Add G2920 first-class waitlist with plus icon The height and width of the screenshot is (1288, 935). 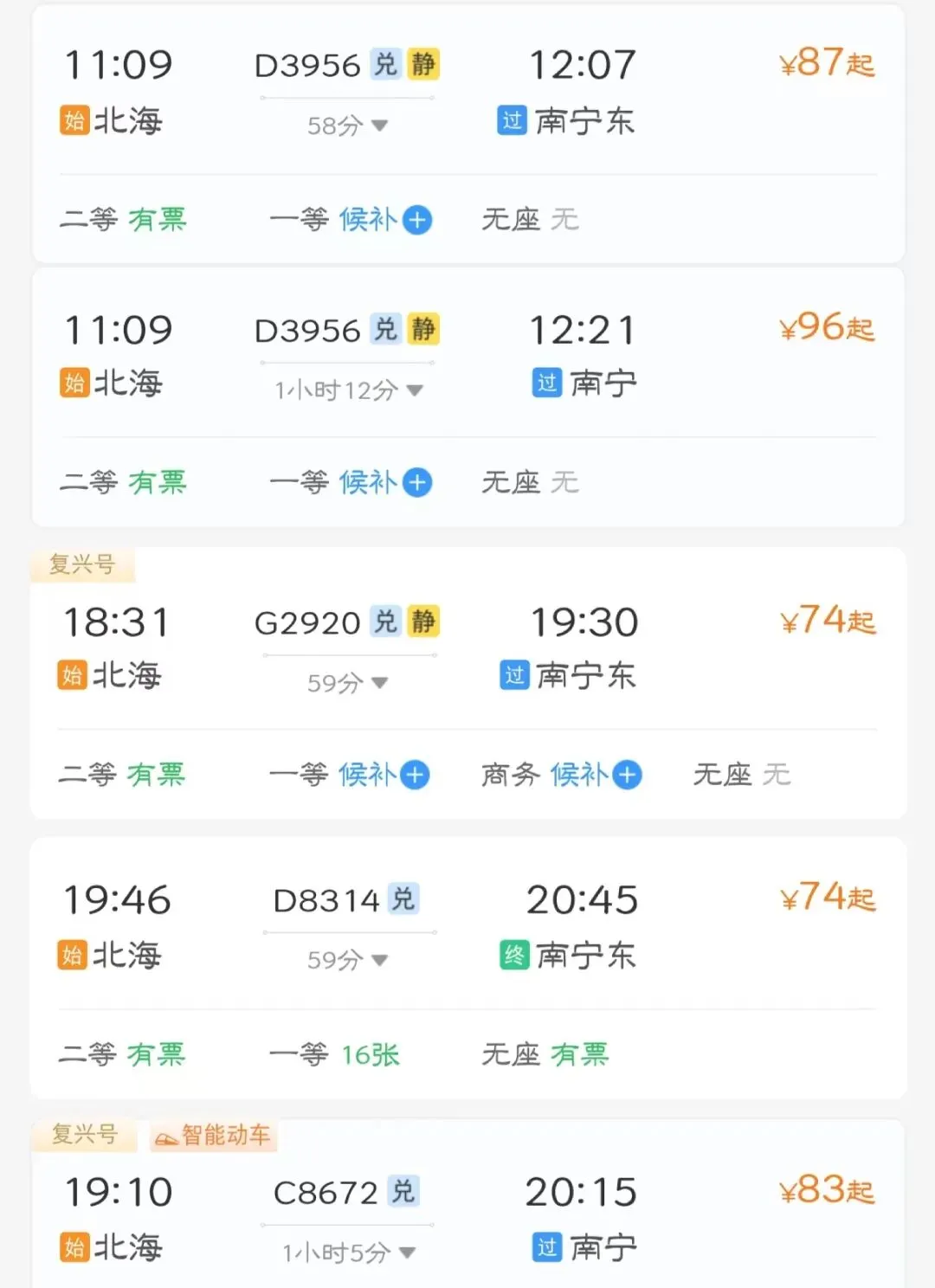click(x=416, y=775)
